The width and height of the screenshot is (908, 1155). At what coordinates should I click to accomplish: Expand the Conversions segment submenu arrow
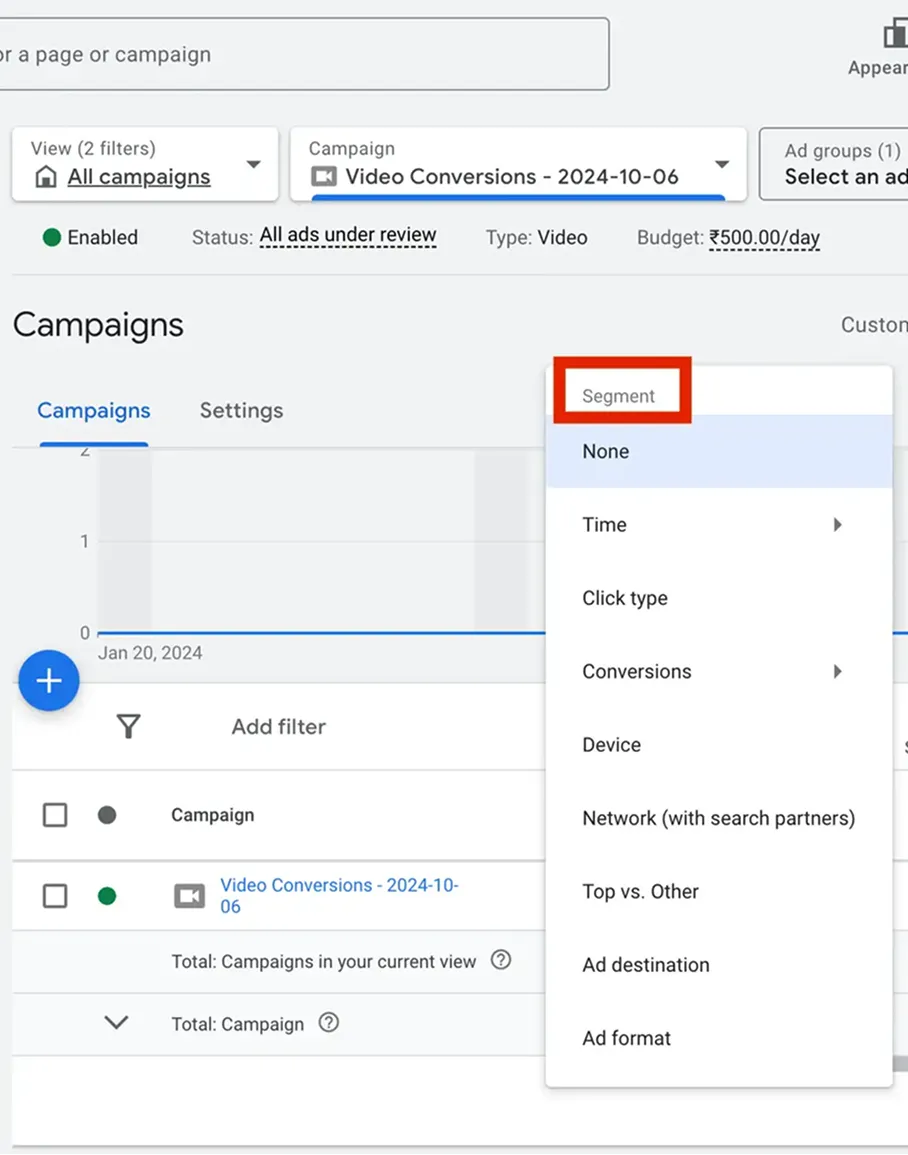837,671
